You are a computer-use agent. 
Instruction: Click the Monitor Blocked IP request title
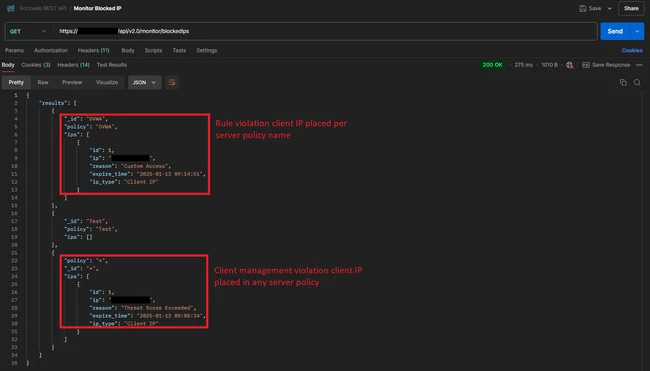click(x=97, y=8)
